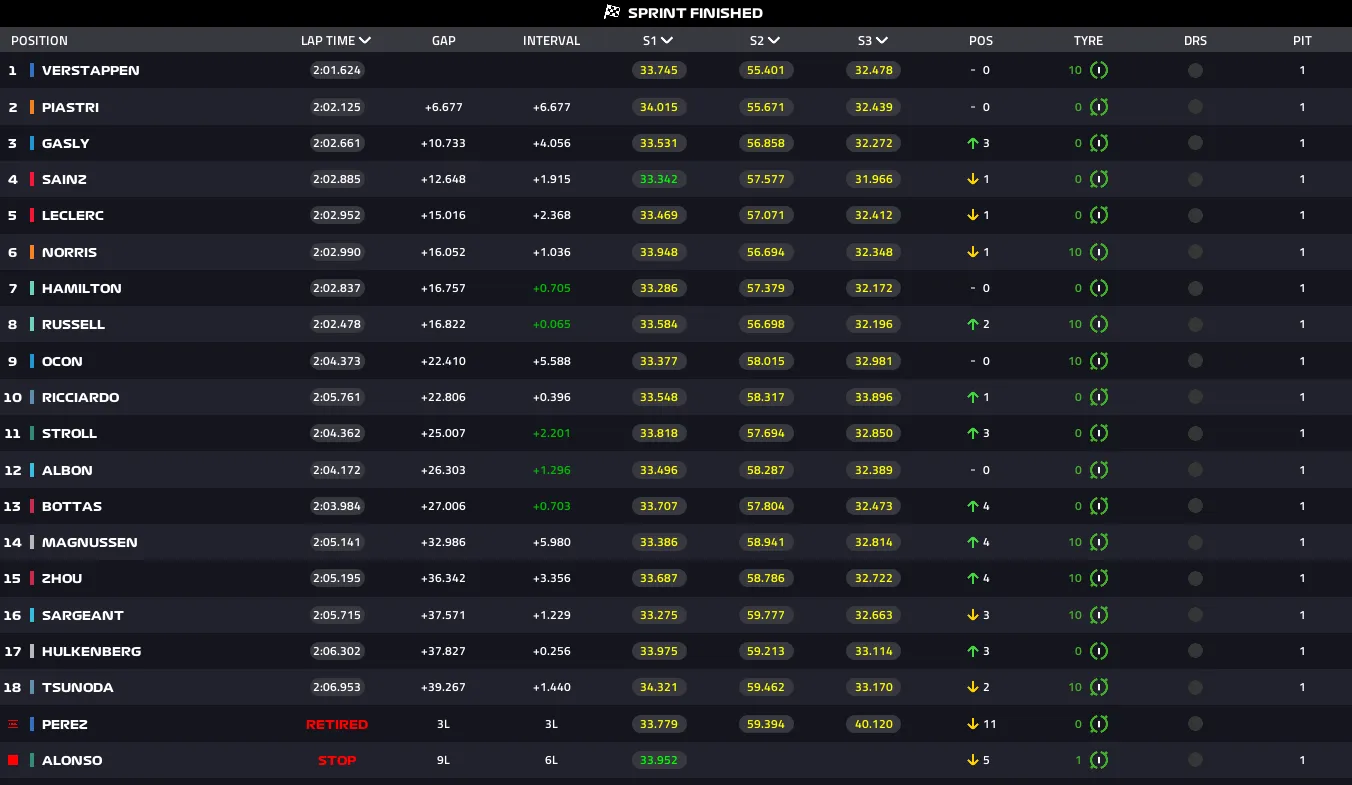
Task: Click Russell's tyre icon
Action: coord(1099,324)
